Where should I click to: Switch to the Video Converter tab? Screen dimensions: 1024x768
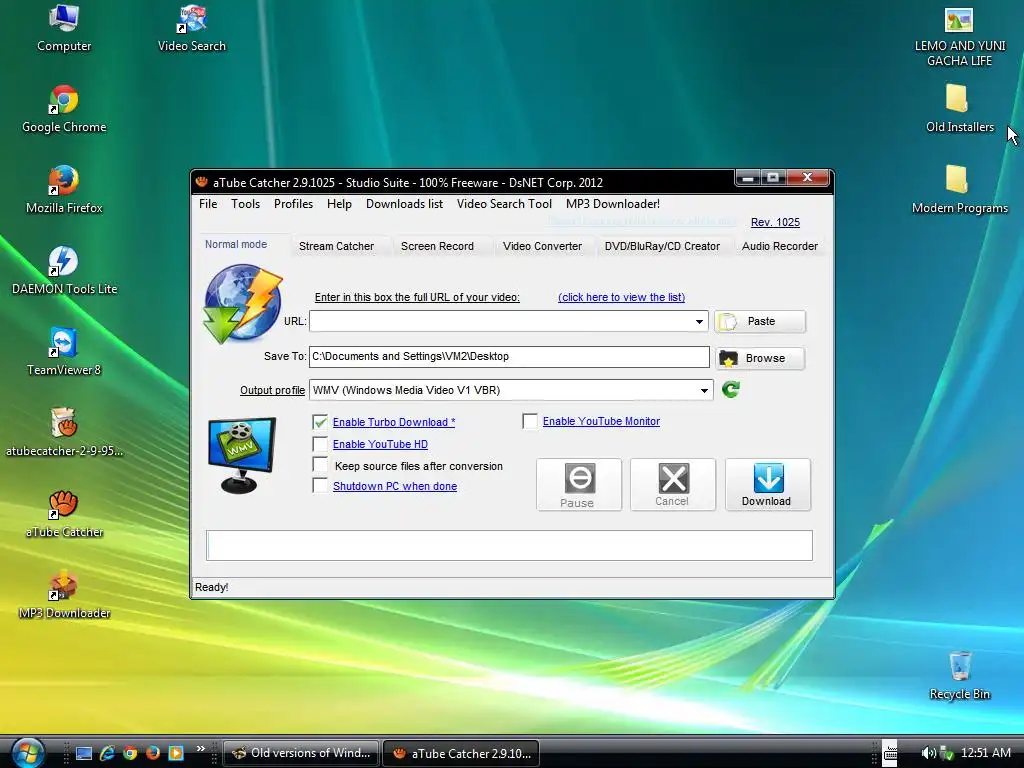pyautogui.click(x=542, y=246)
